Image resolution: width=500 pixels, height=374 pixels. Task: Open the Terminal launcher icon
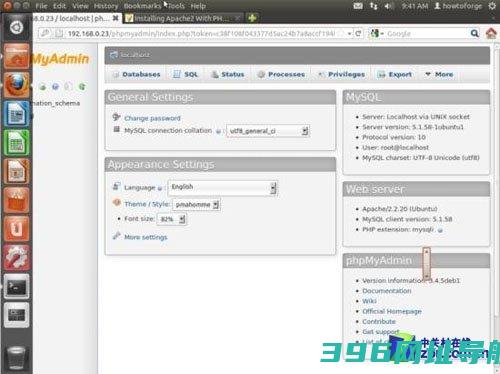coord(16,286)
